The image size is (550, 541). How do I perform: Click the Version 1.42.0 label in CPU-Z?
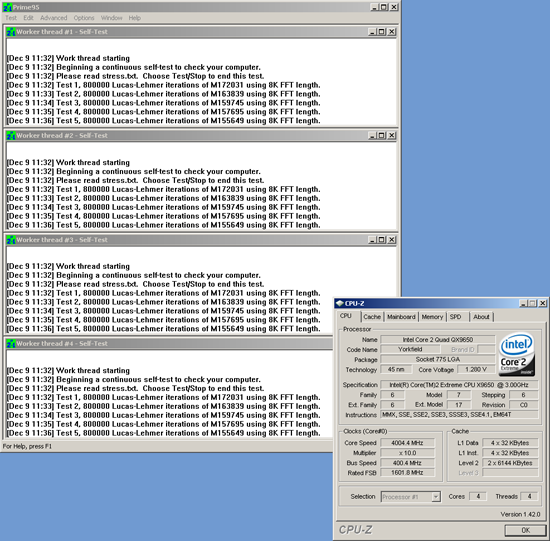(x=520, y=514)
